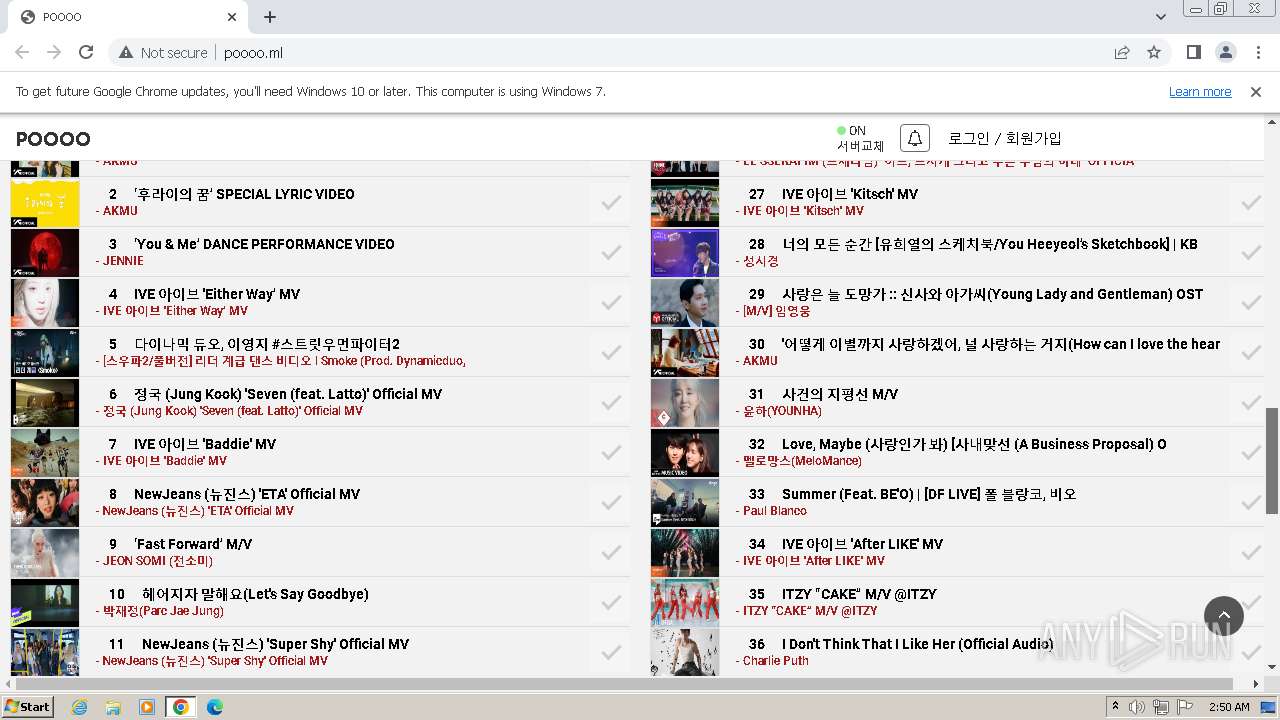Image resolution: width=1280 pixels, height=720 pixels.
Task: Bookmark this page with star icon
Action: coord(1154,52)
